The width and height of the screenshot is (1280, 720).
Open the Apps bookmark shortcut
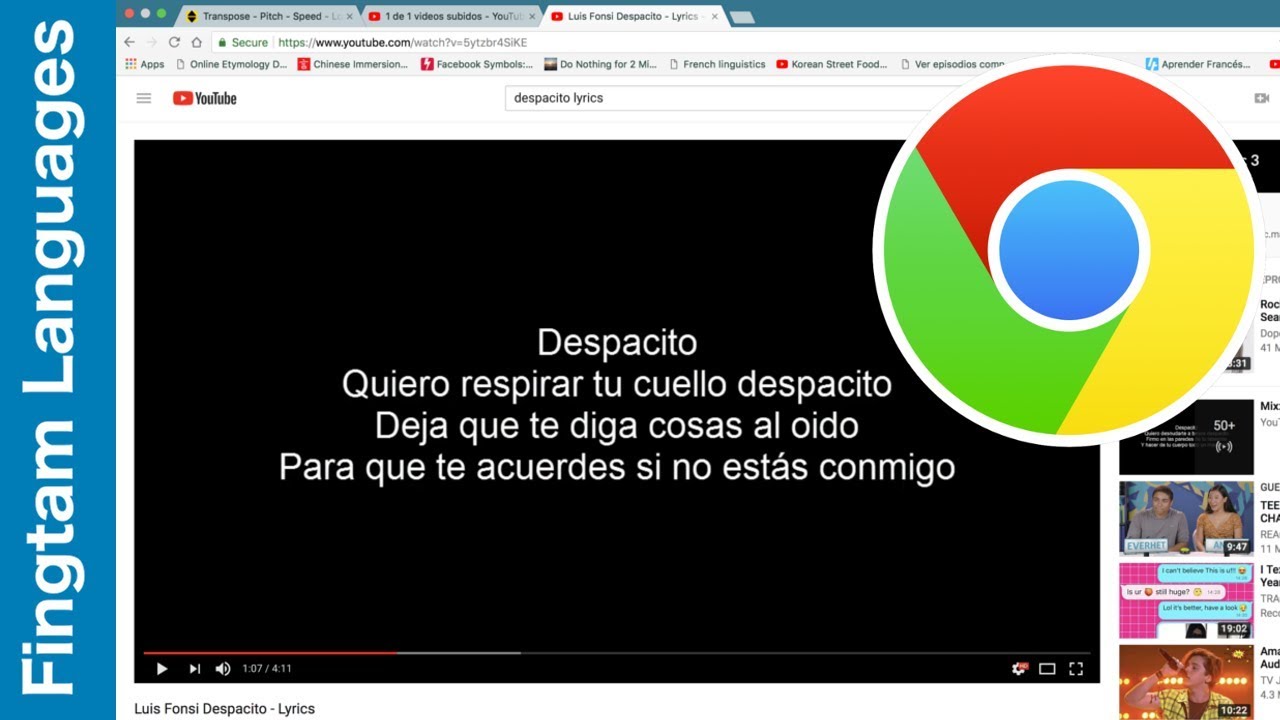145,64
